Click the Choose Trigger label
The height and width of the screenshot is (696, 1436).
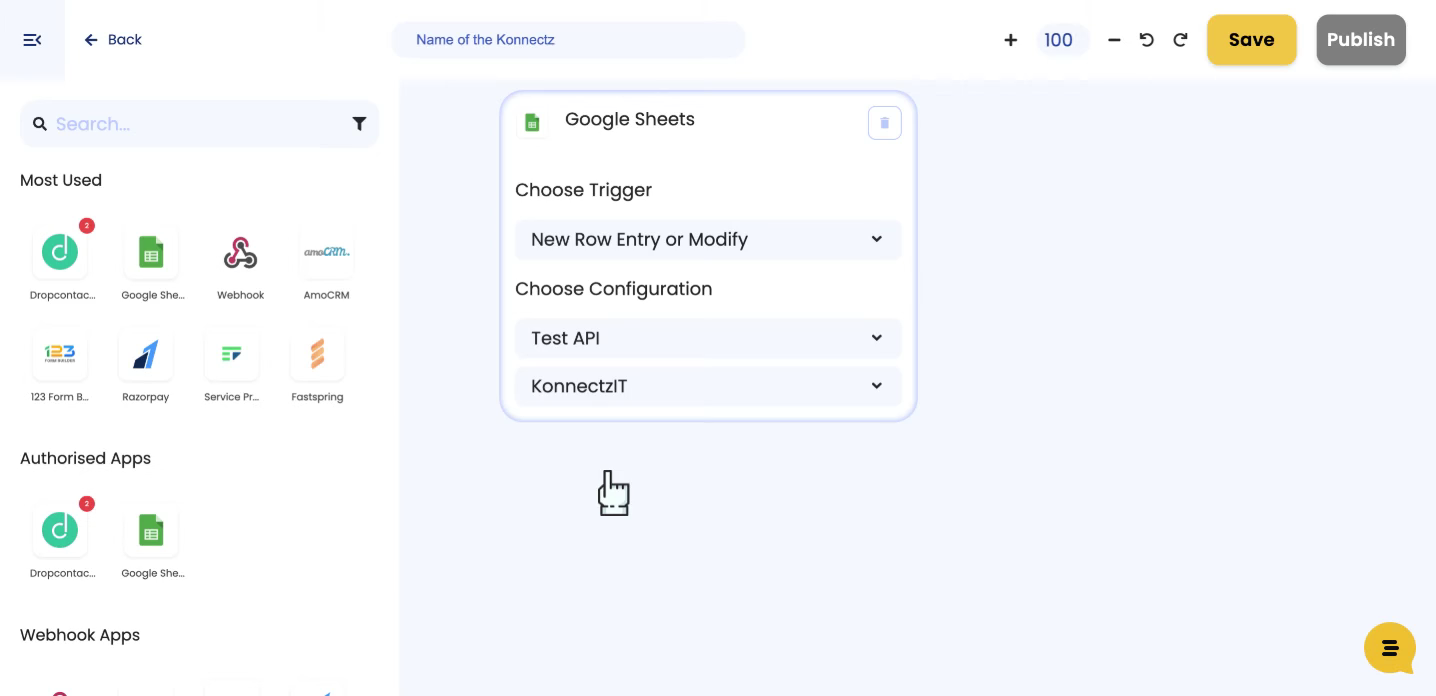(x=583, y=190)
